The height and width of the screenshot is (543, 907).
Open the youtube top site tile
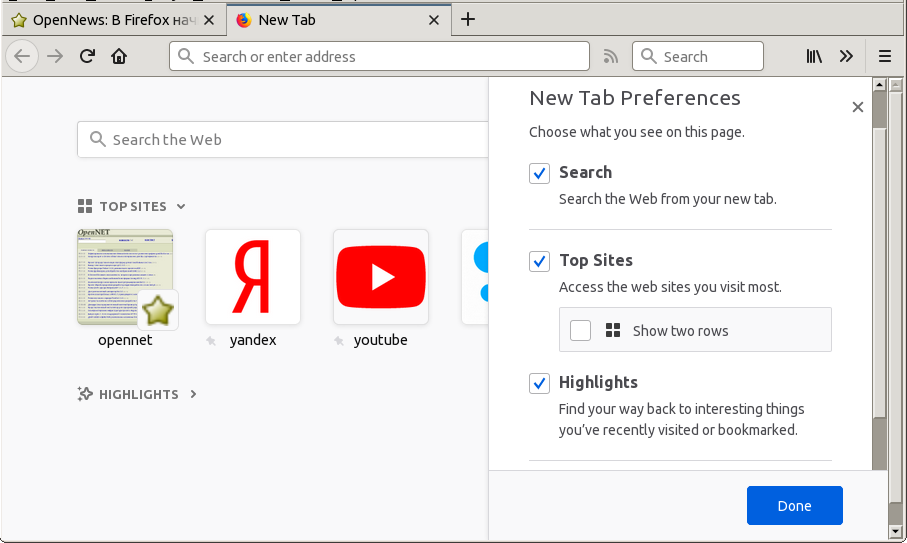pyautogui.click(x=380, y=277)
